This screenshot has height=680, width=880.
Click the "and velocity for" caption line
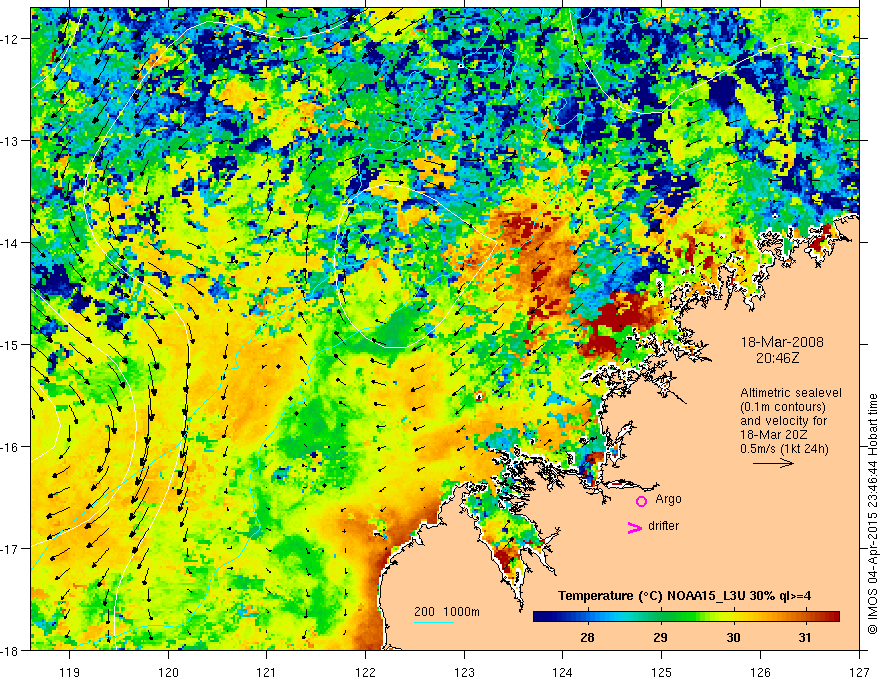783,421
